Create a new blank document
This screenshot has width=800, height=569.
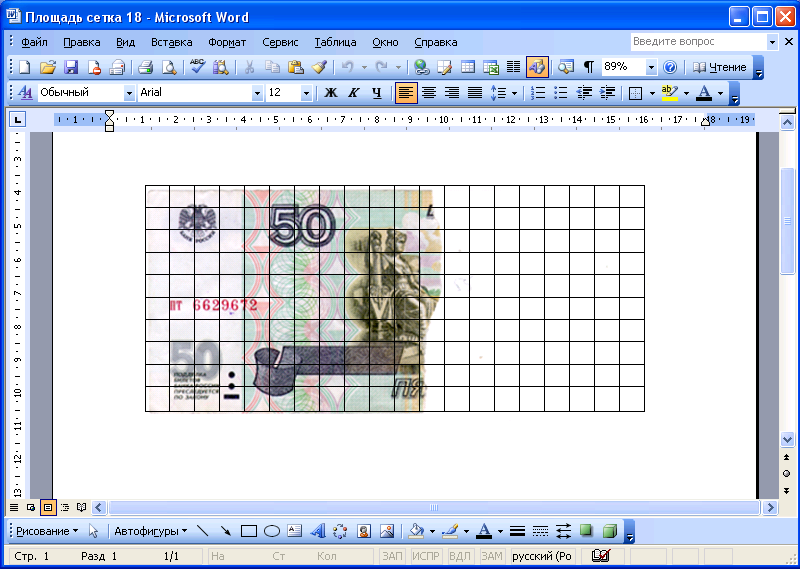(24, 67)
